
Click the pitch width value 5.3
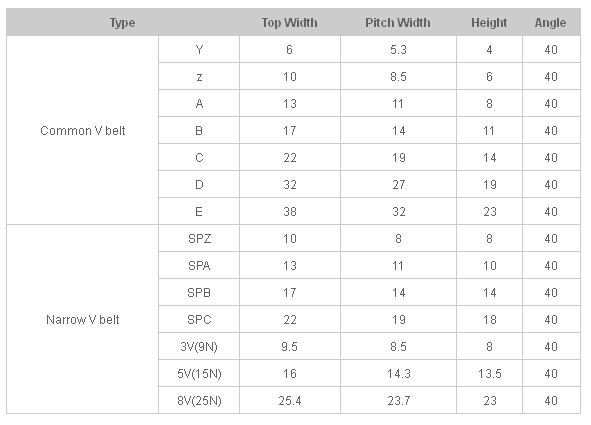point(398,49)
